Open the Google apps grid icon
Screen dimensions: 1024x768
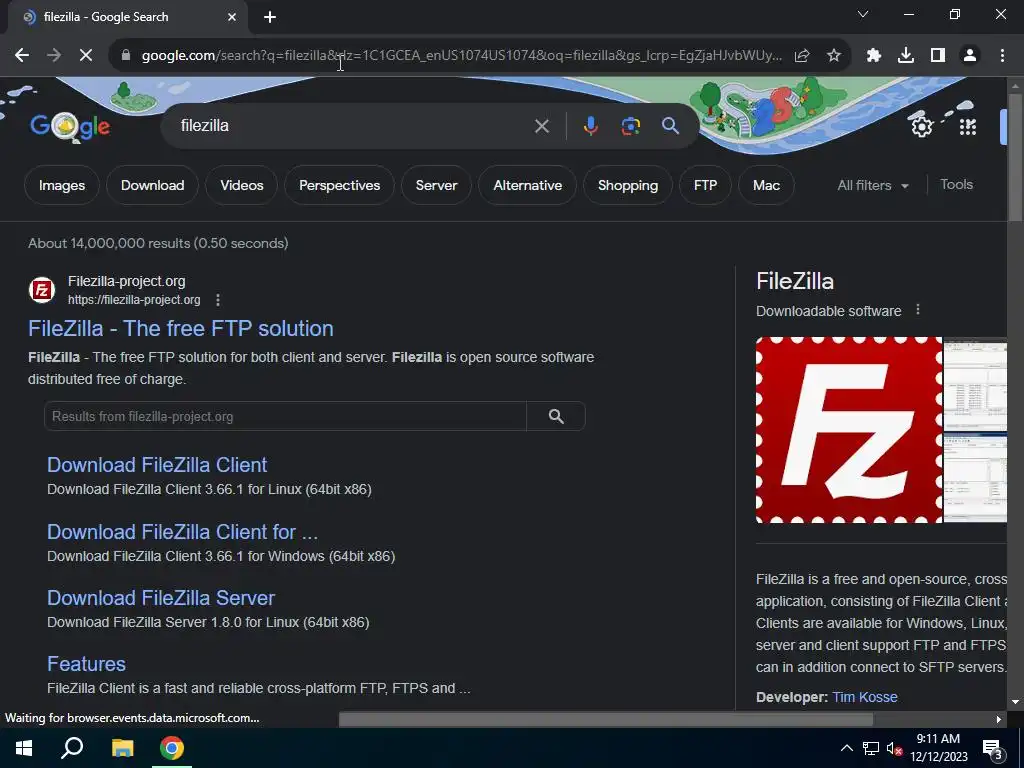(x=968, y=126)
